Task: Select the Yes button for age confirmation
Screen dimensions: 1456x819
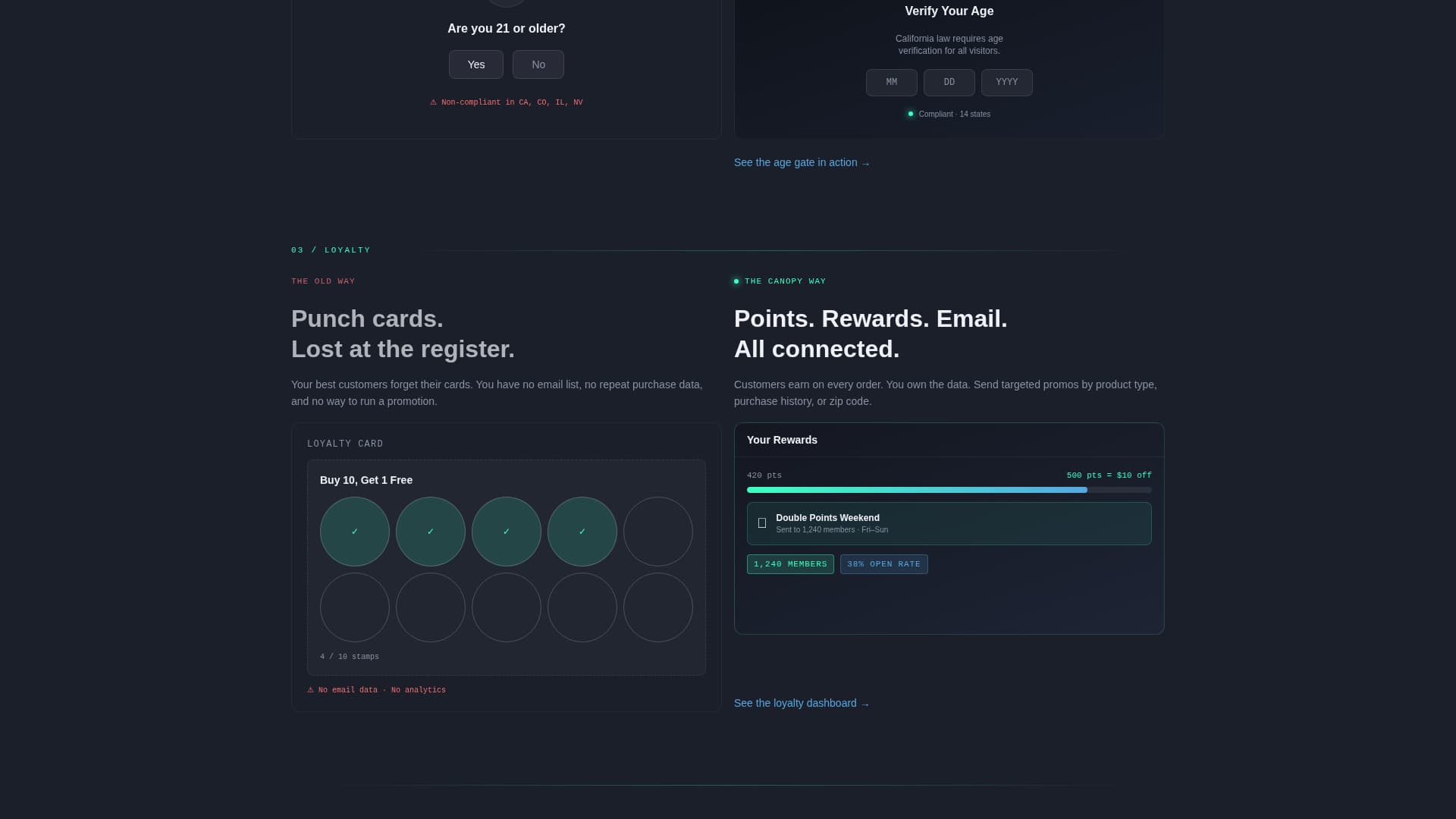Action: [x=475, y=64]
